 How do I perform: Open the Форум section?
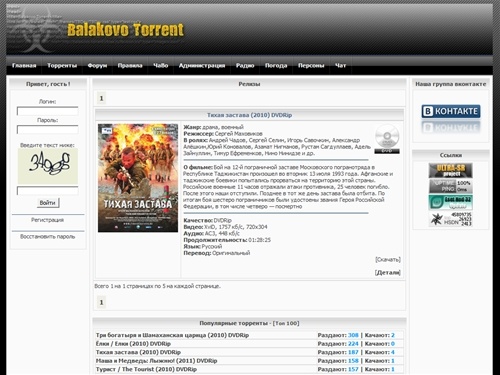[x=97, y=66]
